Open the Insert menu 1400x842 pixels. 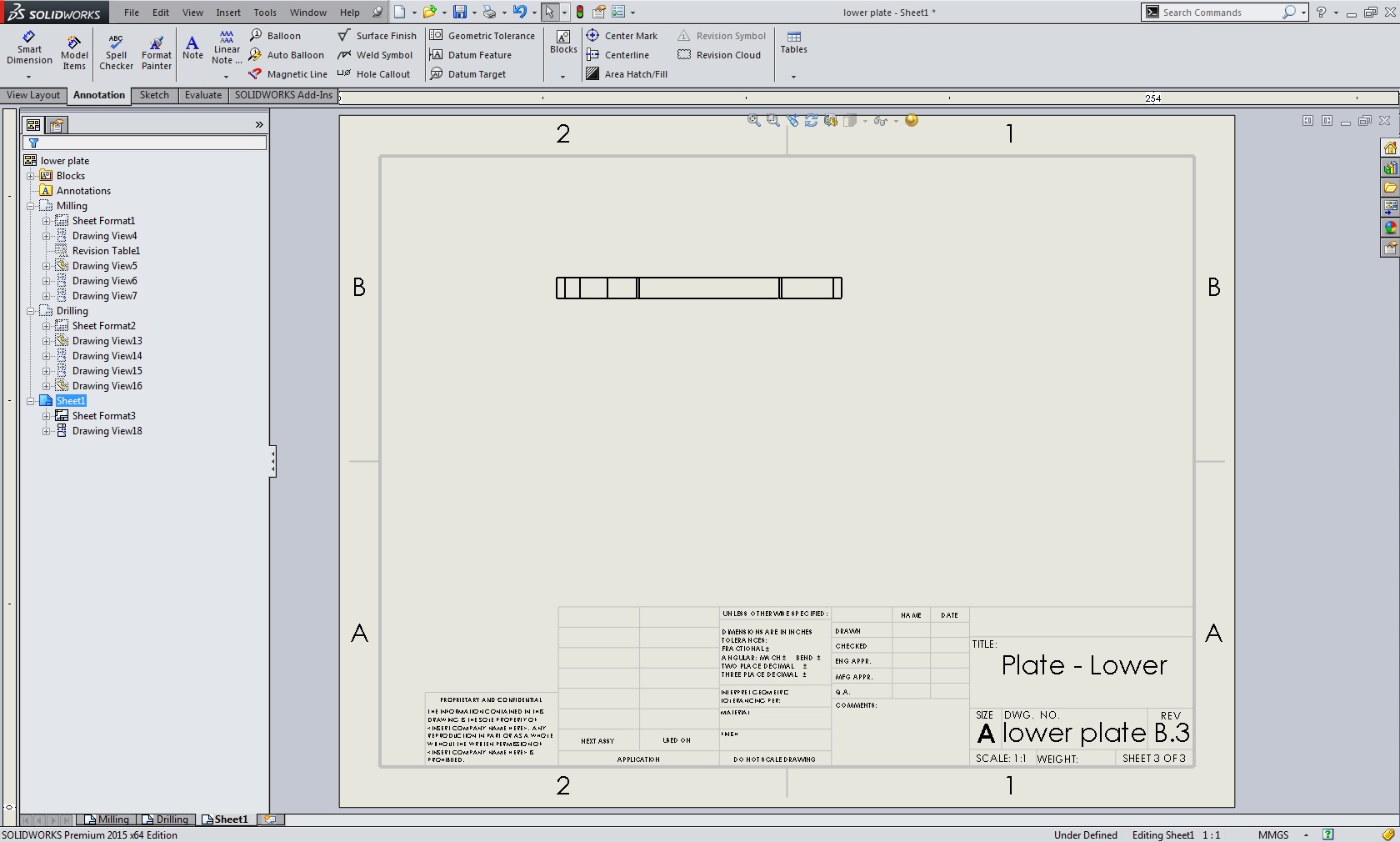(x=227, y=13)
